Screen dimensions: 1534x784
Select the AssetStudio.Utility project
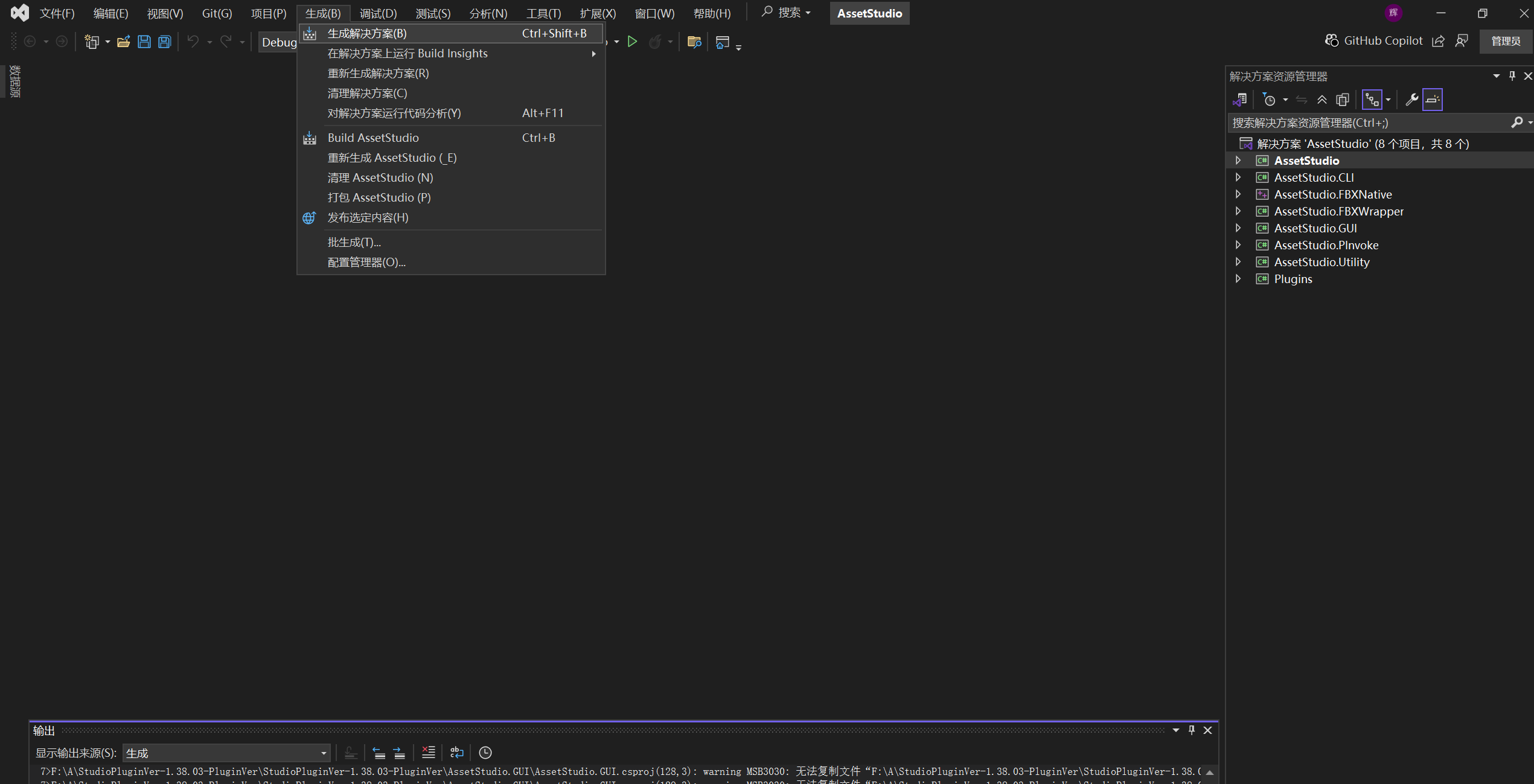pos(1321,262)
